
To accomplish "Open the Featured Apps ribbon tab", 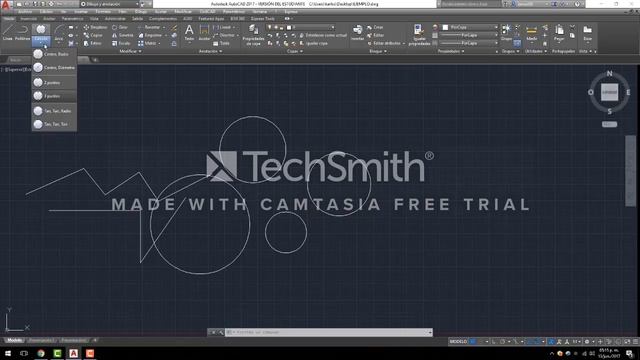I will point(211,19).
